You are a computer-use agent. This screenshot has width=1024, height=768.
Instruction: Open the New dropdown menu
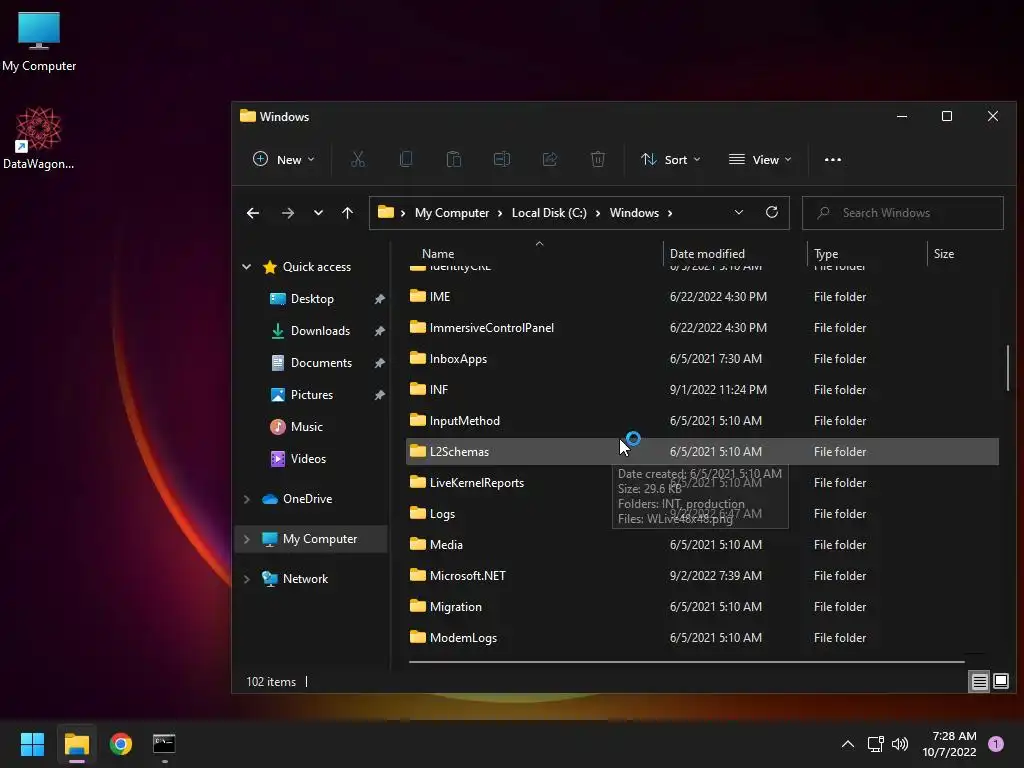coord(284,159)
